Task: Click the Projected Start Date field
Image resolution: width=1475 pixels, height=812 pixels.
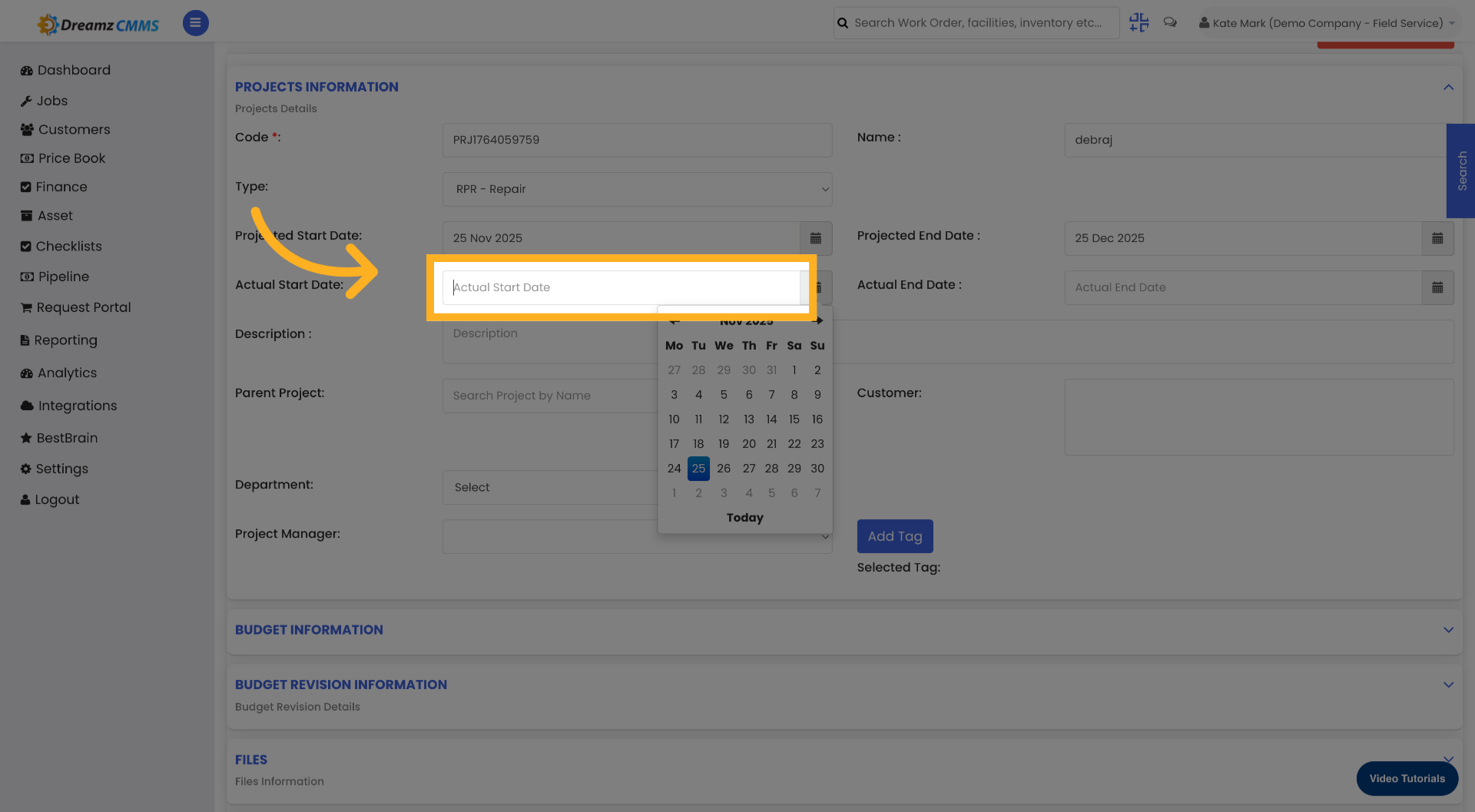Action: coord(621,238)
